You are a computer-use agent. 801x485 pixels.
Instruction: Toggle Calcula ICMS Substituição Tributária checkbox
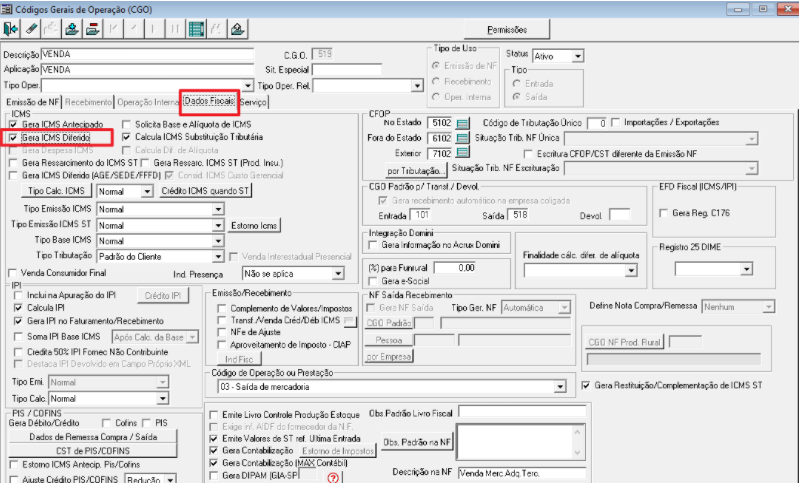coord(126,137)
